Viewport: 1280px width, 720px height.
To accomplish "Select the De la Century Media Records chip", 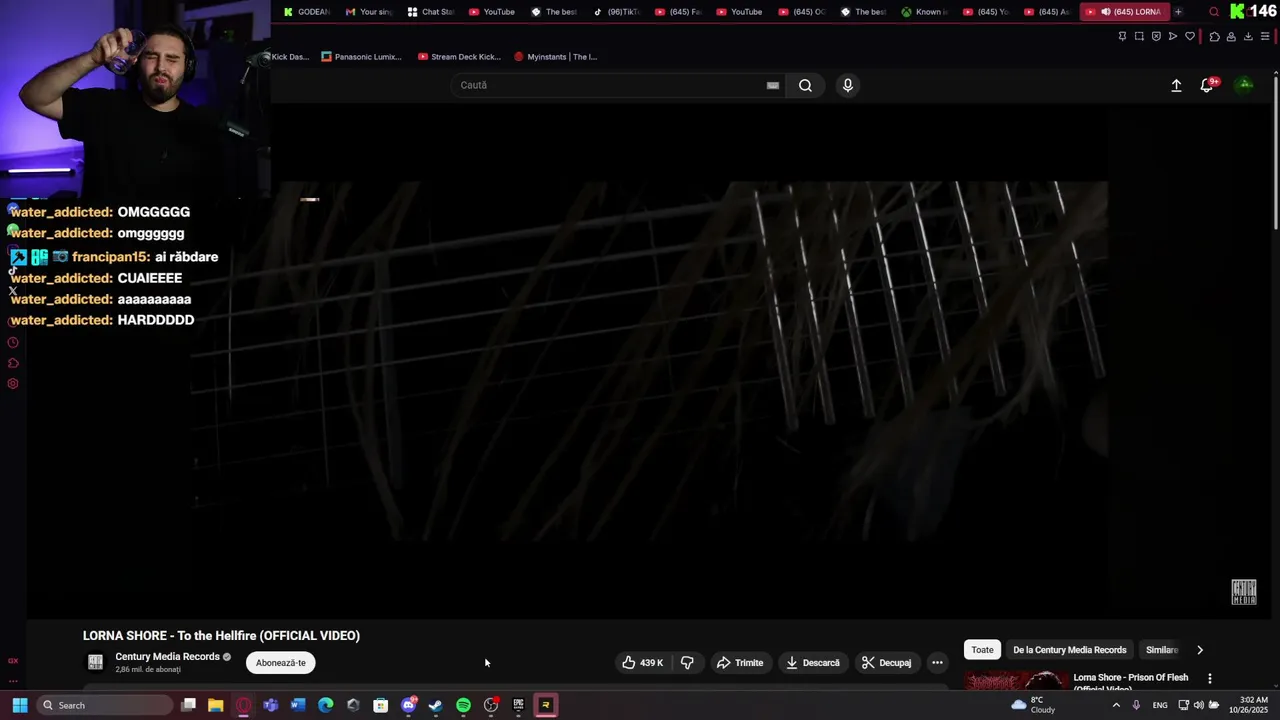I will (1070, 650).
